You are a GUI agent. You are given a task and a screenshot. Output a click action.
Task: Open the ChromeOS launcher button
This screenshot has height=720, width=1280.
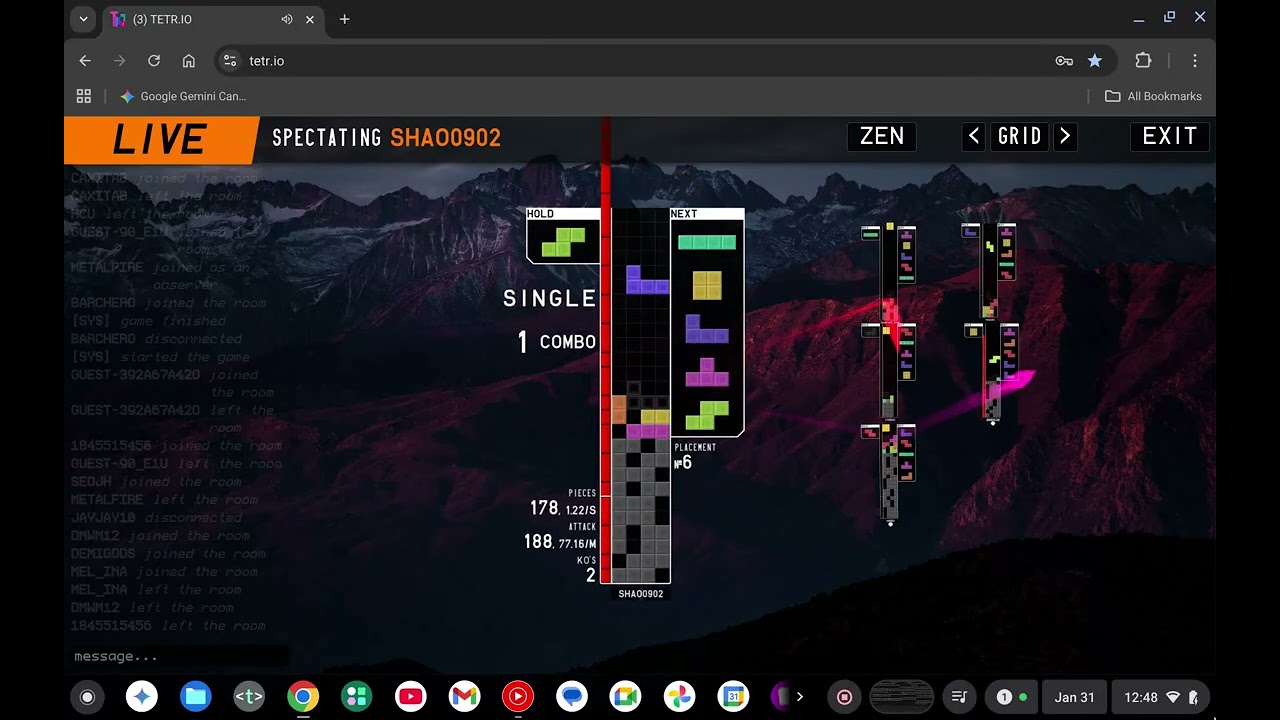(87, 697)
